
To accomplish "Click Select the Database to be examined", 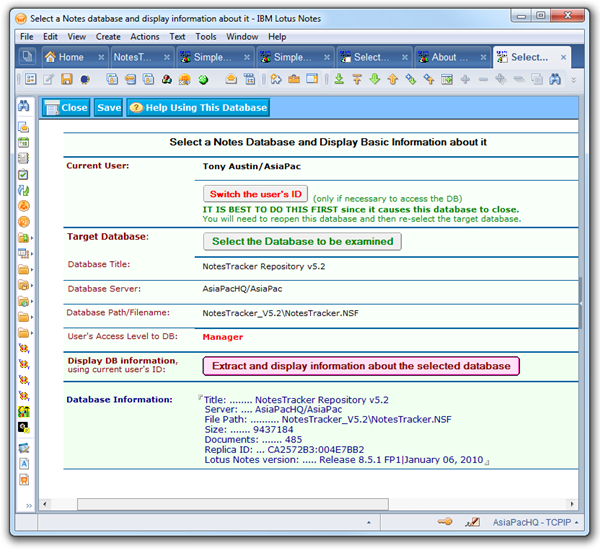I will (303, 241).
